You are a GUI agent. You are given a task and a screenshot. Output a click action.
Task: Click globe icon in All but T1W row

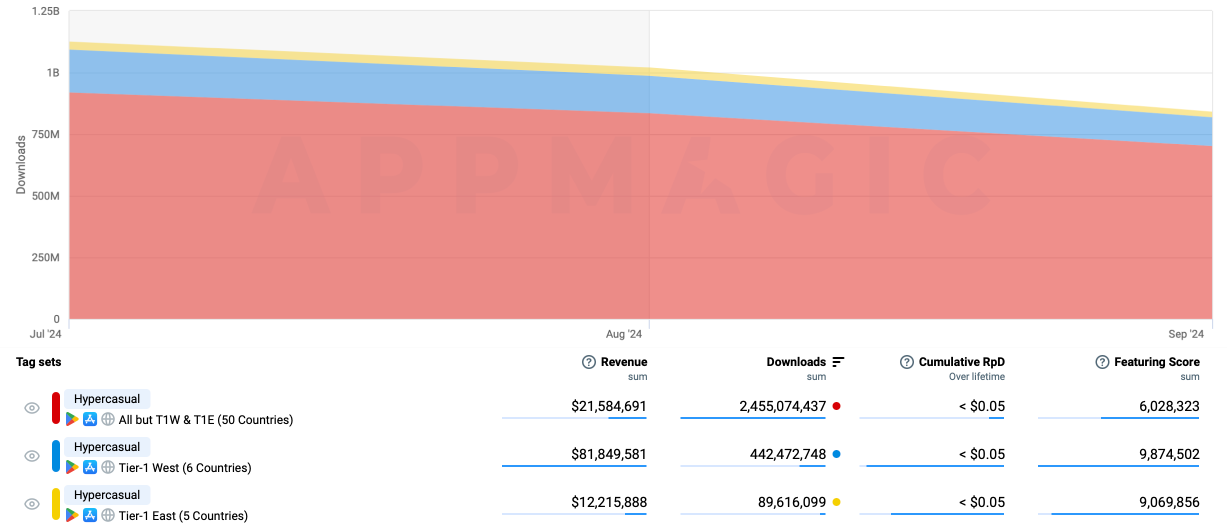(108, 420)
